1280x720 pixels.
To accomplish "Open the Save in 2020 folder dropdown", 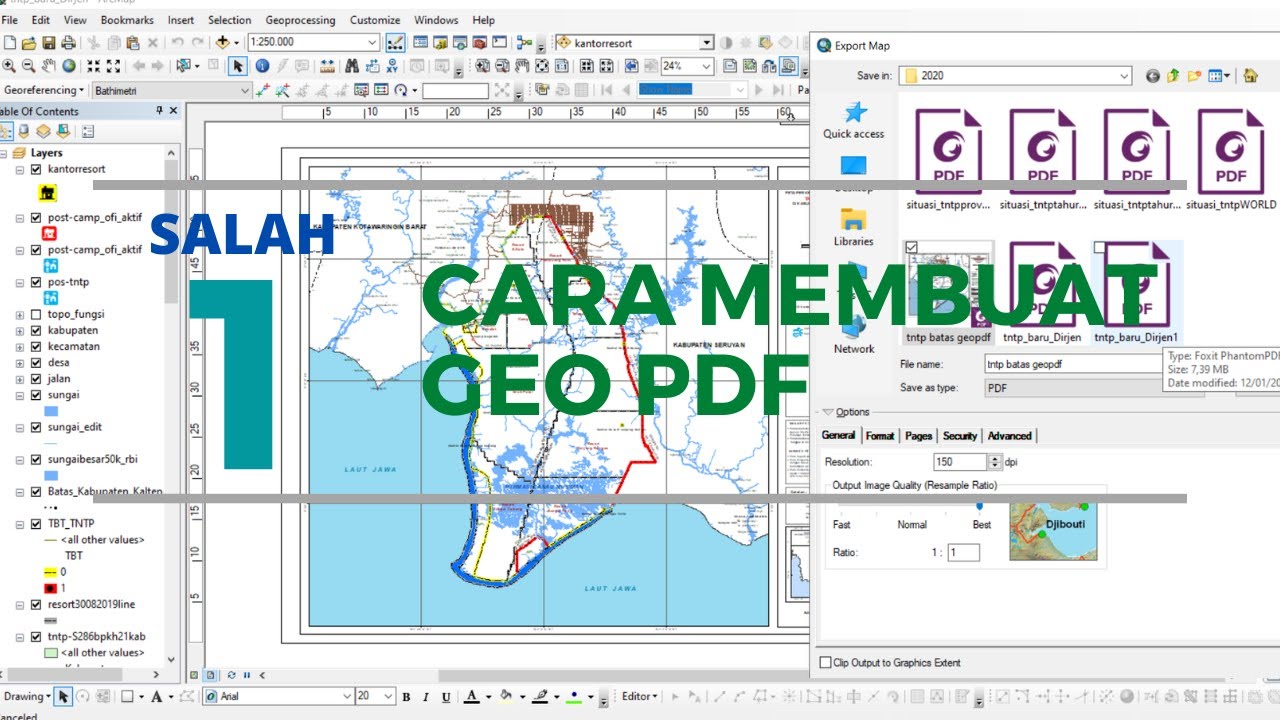I will point(1124,75).
